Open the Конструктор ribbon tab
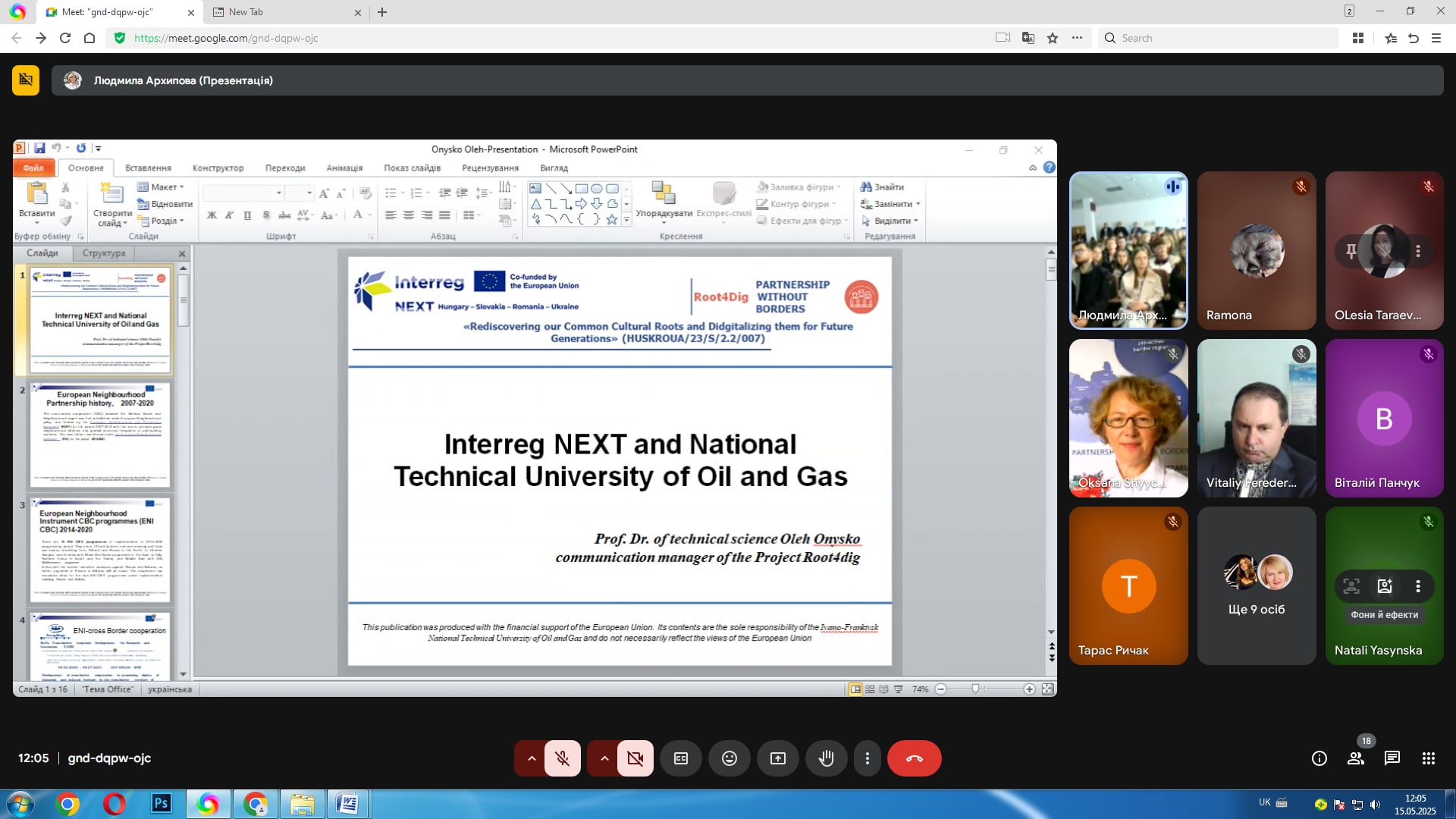The width and height of the screenshot is (1456, 819). tap(218, 168)
